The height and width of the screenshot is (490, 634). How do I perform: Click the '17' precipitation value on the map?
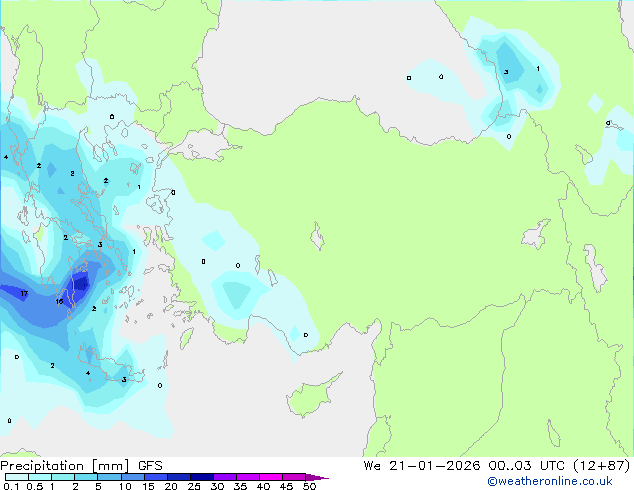[x=24, y=294]
